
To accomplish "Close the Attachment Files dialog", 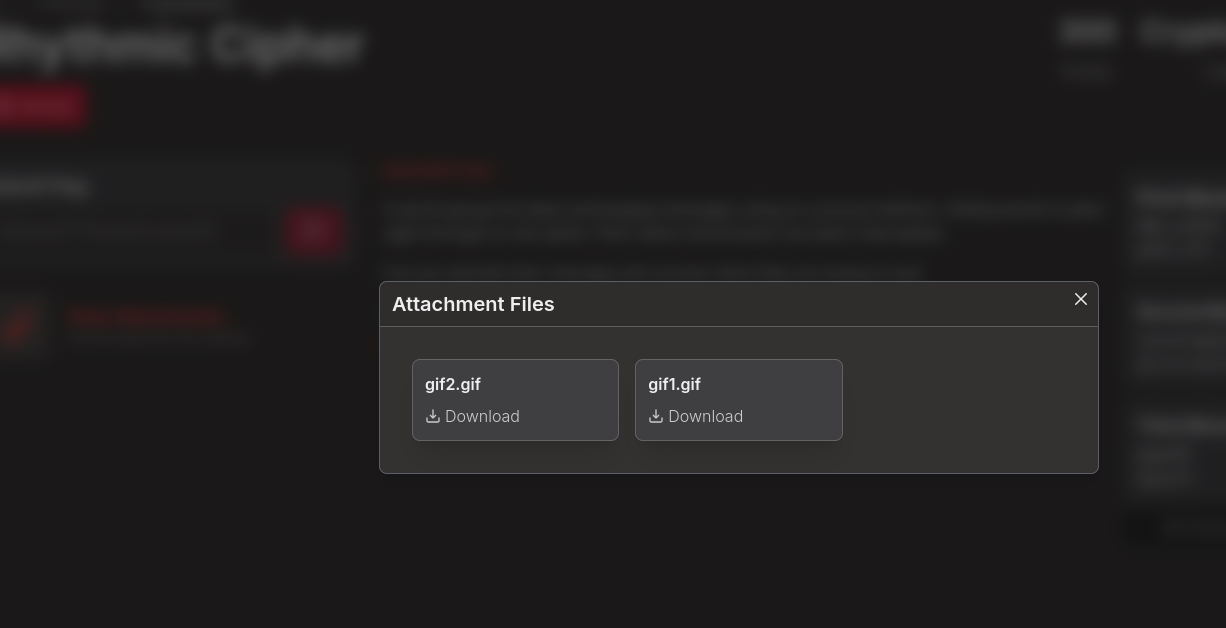I will click(1080, 299).
